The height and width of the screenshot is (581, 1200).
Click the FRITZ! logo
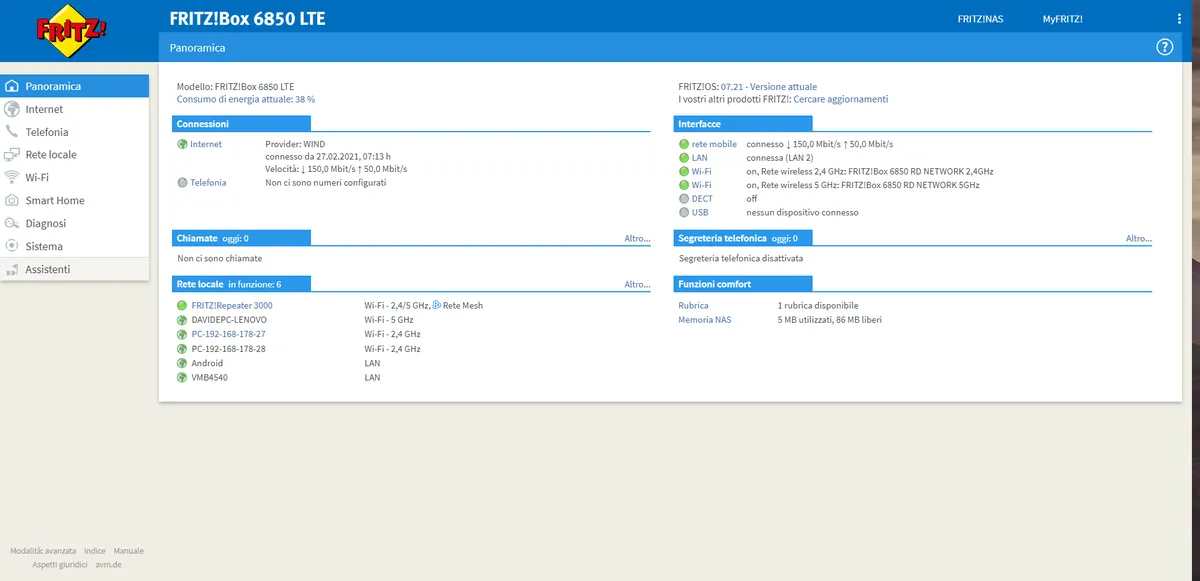[71, 28]
